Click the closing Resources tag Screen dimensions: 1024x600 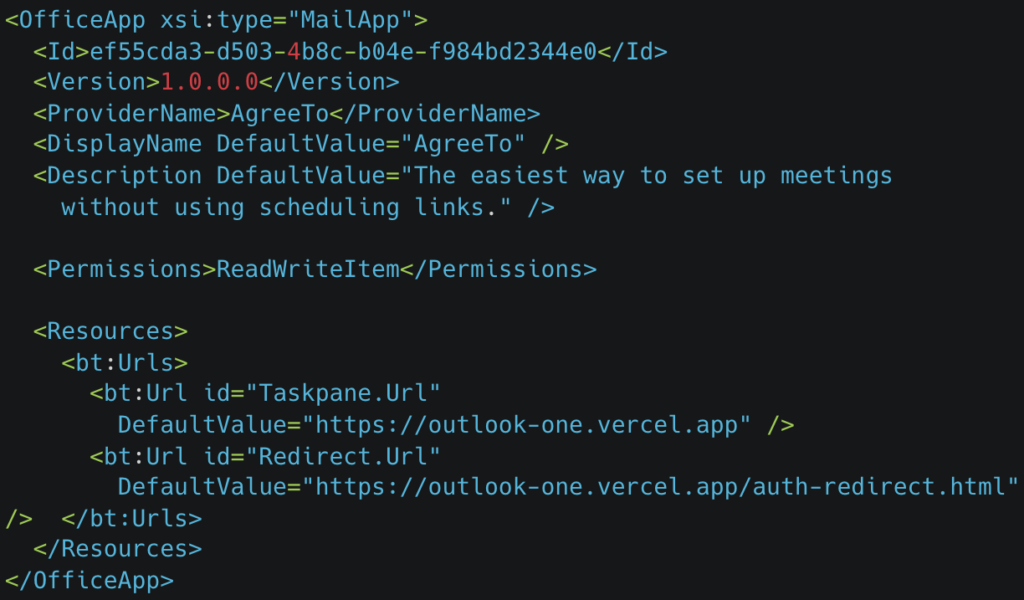pyautogui.click(x=117, y=549)
